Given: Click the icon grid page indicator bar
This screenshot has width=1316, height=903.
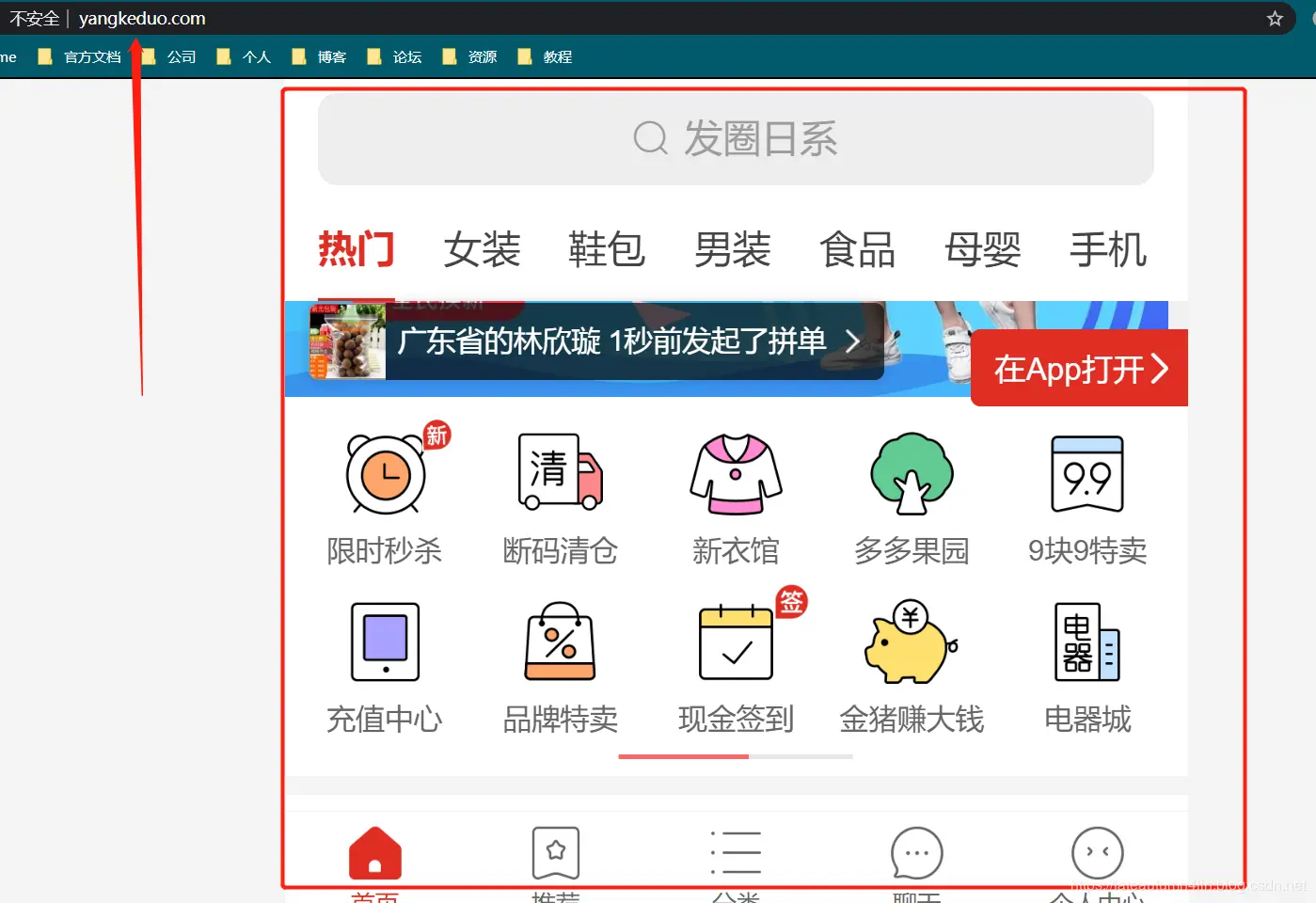Looking at the screenshot, I should point(736,756).
